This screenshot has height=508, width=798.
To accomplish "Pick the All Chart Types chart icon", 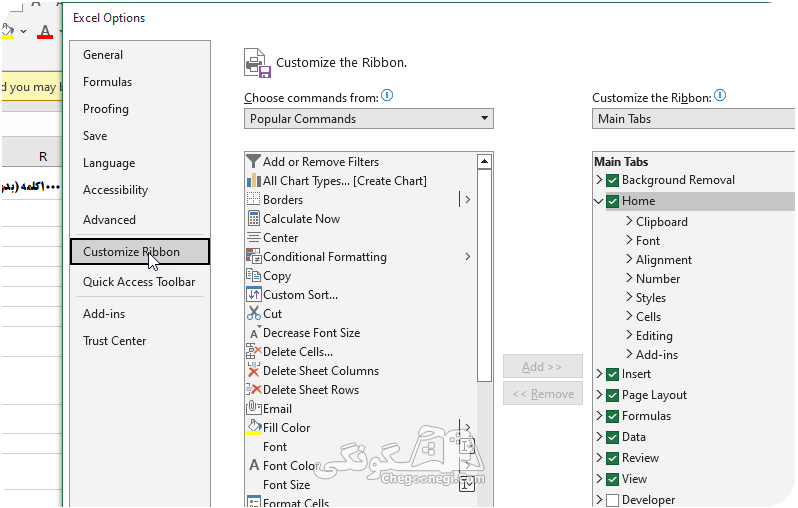I will (253, 181).
